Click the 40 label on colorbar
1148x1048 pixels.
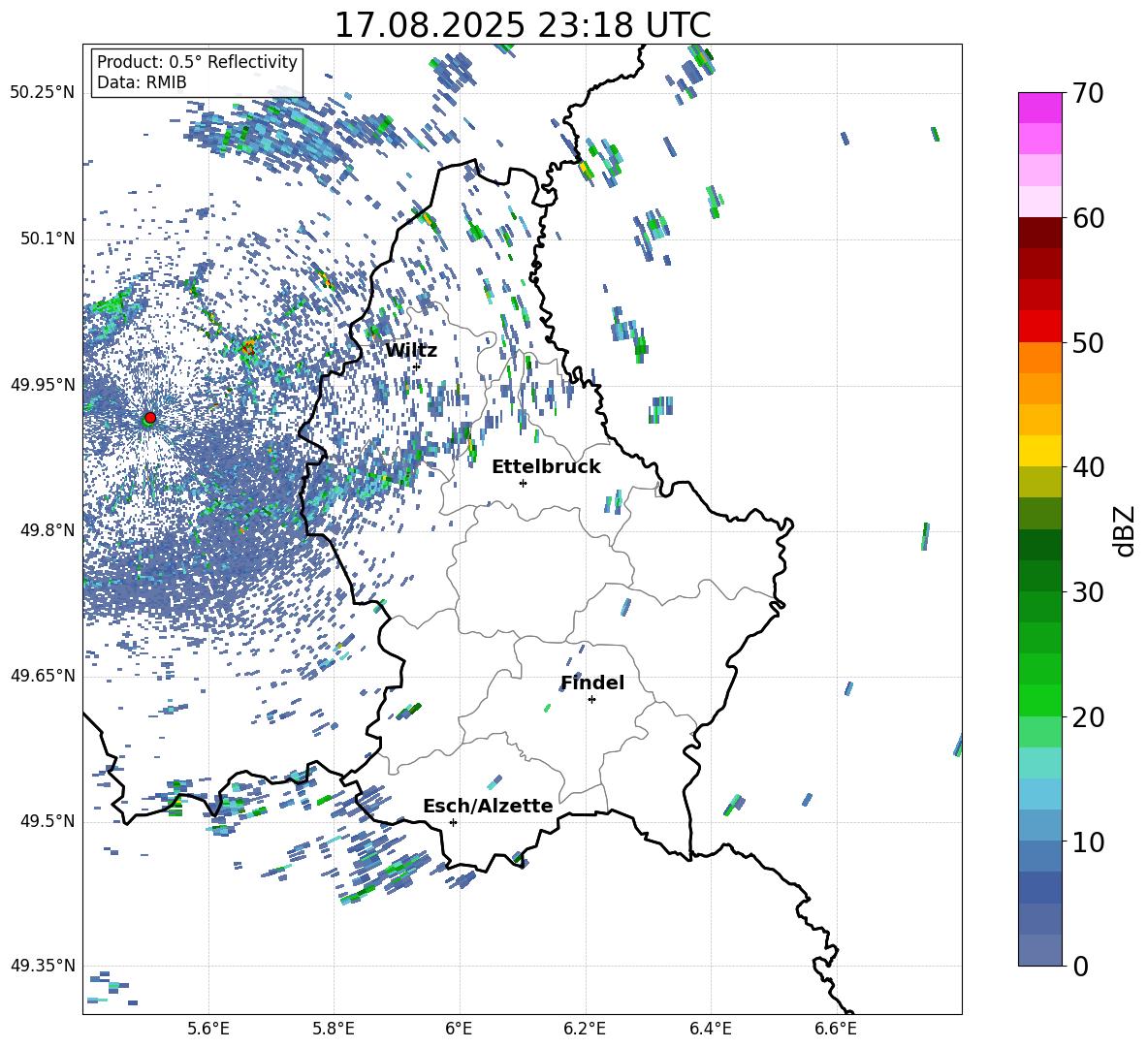coord(1087,467)
